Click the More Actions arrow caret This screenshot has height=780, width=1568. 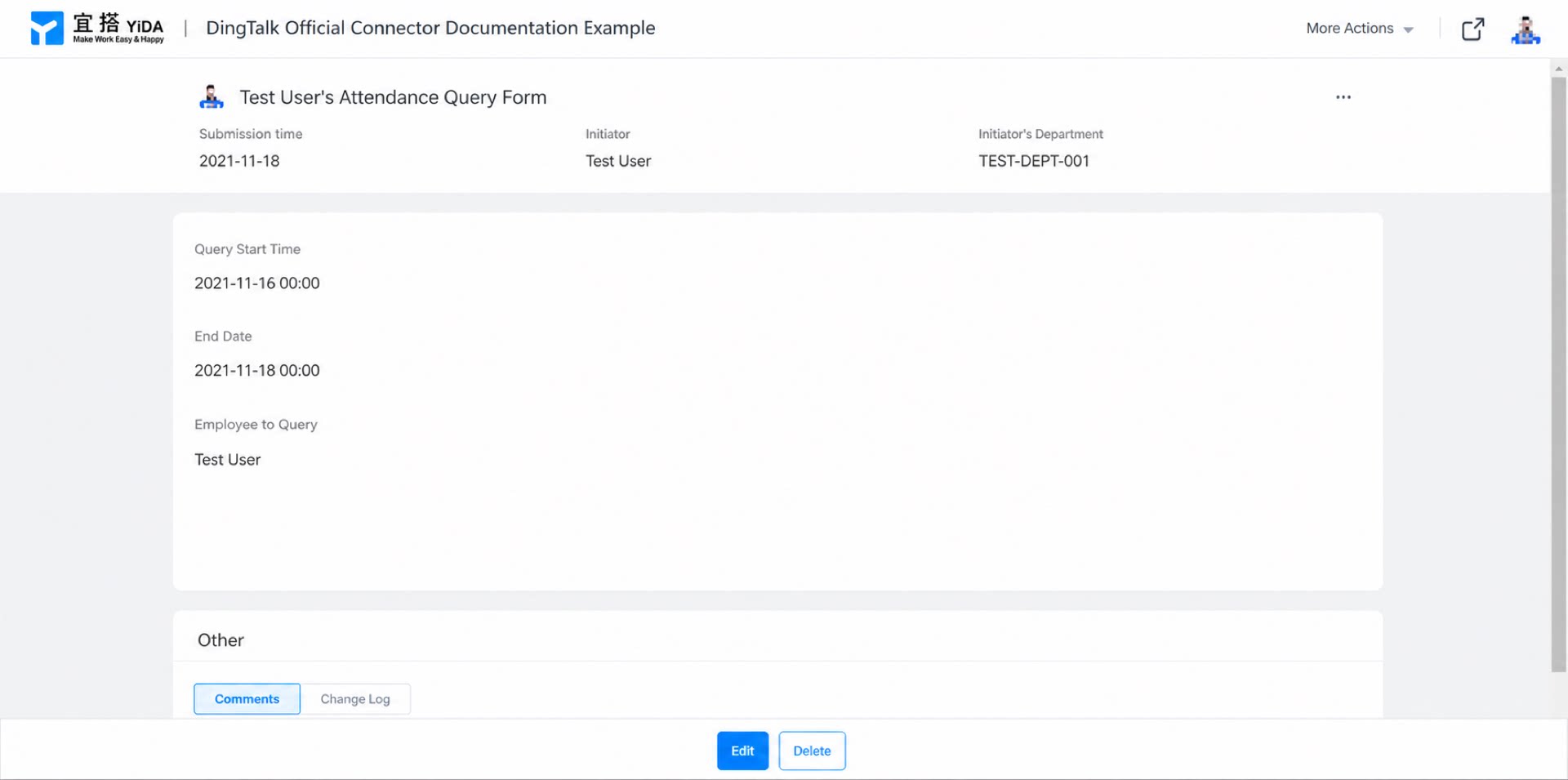click(x=1408, y=29)
